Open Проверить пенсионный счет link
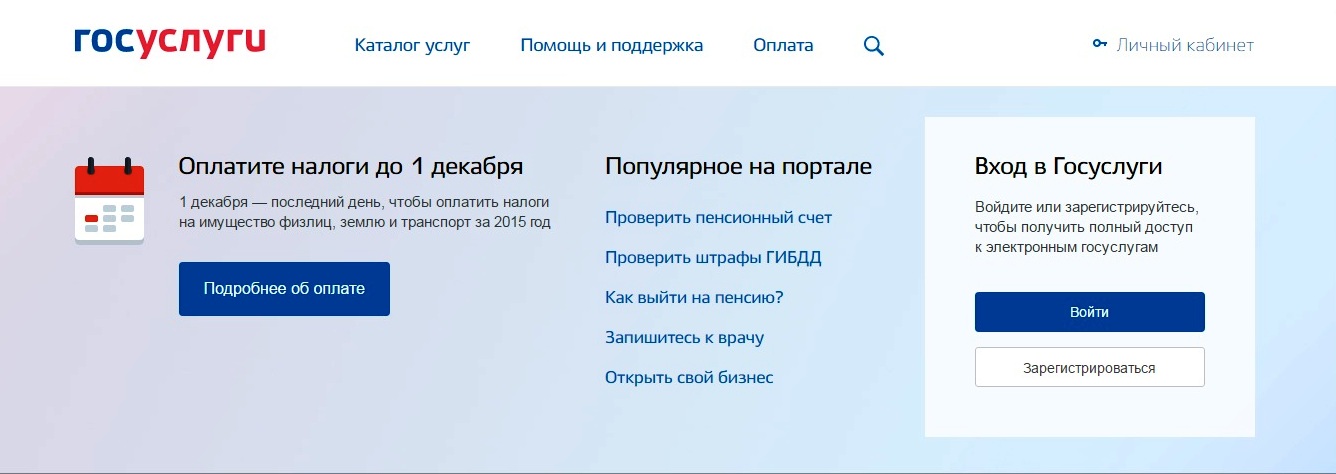The height and width of the screenshot is (474, 1336). pos(719,217)
